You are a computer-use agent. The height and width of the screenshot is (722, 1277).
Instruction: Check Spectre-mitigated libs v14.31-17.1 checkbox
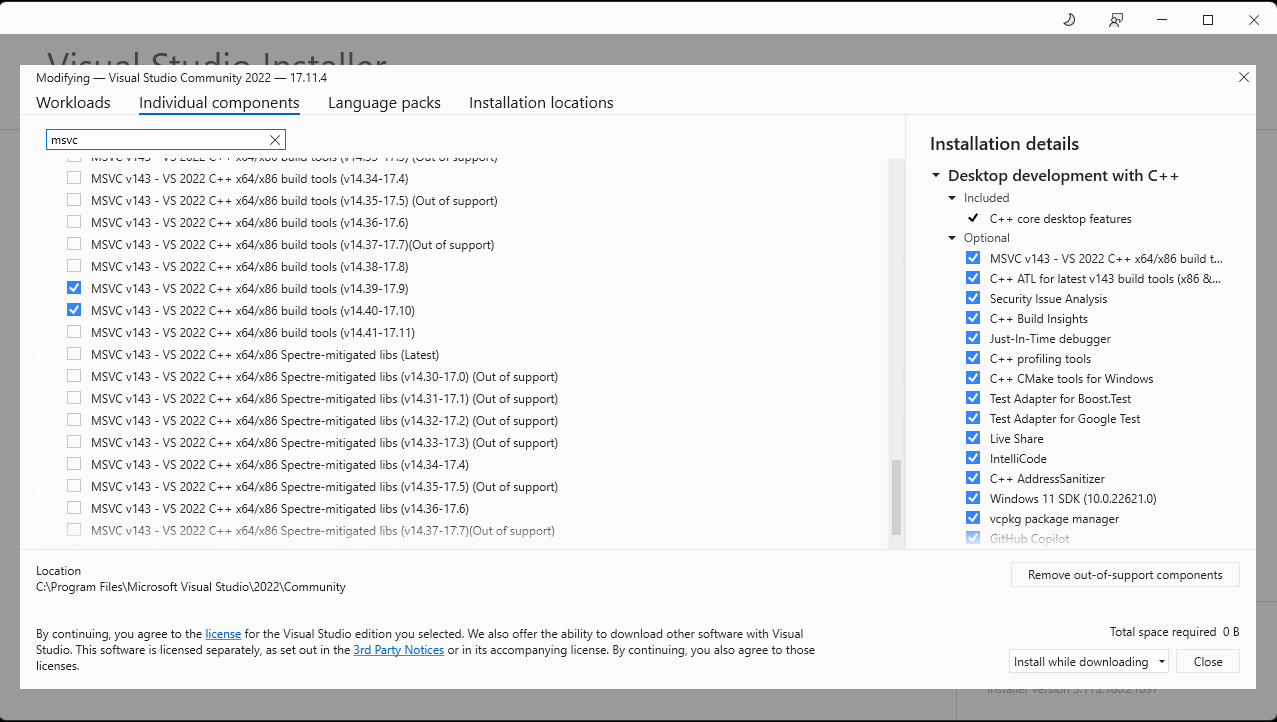74,398
